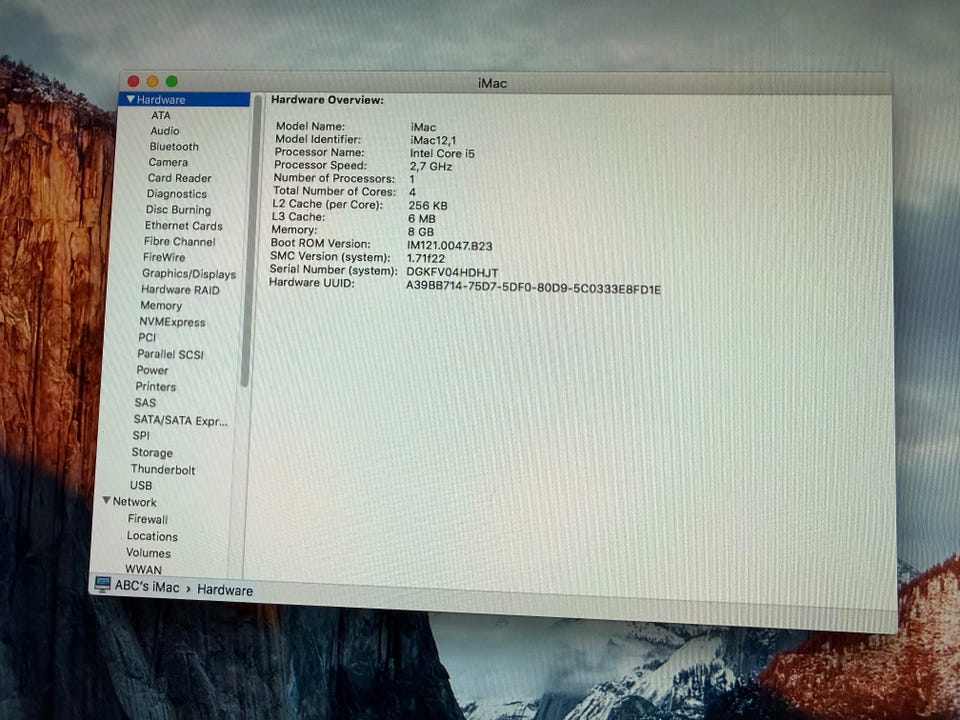The height and width of the screenshot is (720, 960).
Task: Select the Network category row label
Action: pyautogui.click(x=135, y=502)
